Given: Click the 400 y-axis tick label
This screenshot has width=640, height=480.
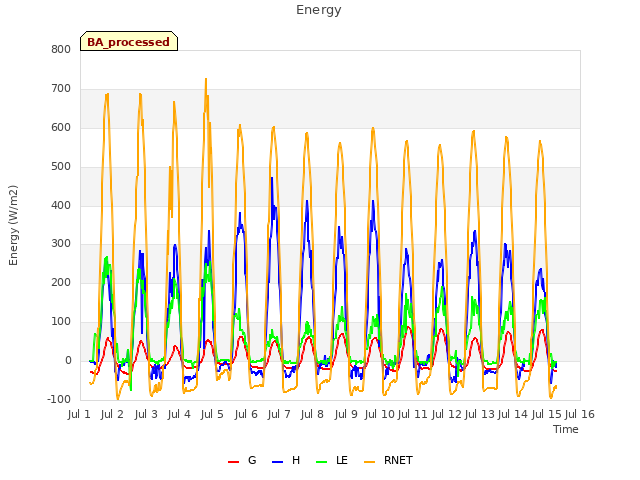Looking at the screenshot, I should coord(61,205).
